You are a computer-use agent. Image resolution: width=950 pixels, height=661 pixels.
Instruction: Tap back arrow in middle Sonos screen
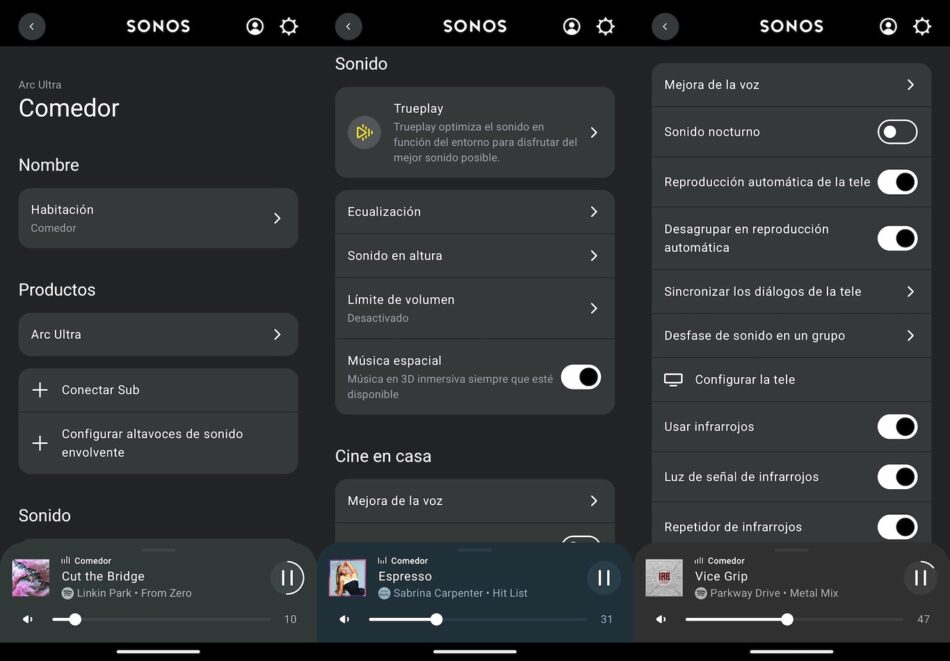click(348, 27)
